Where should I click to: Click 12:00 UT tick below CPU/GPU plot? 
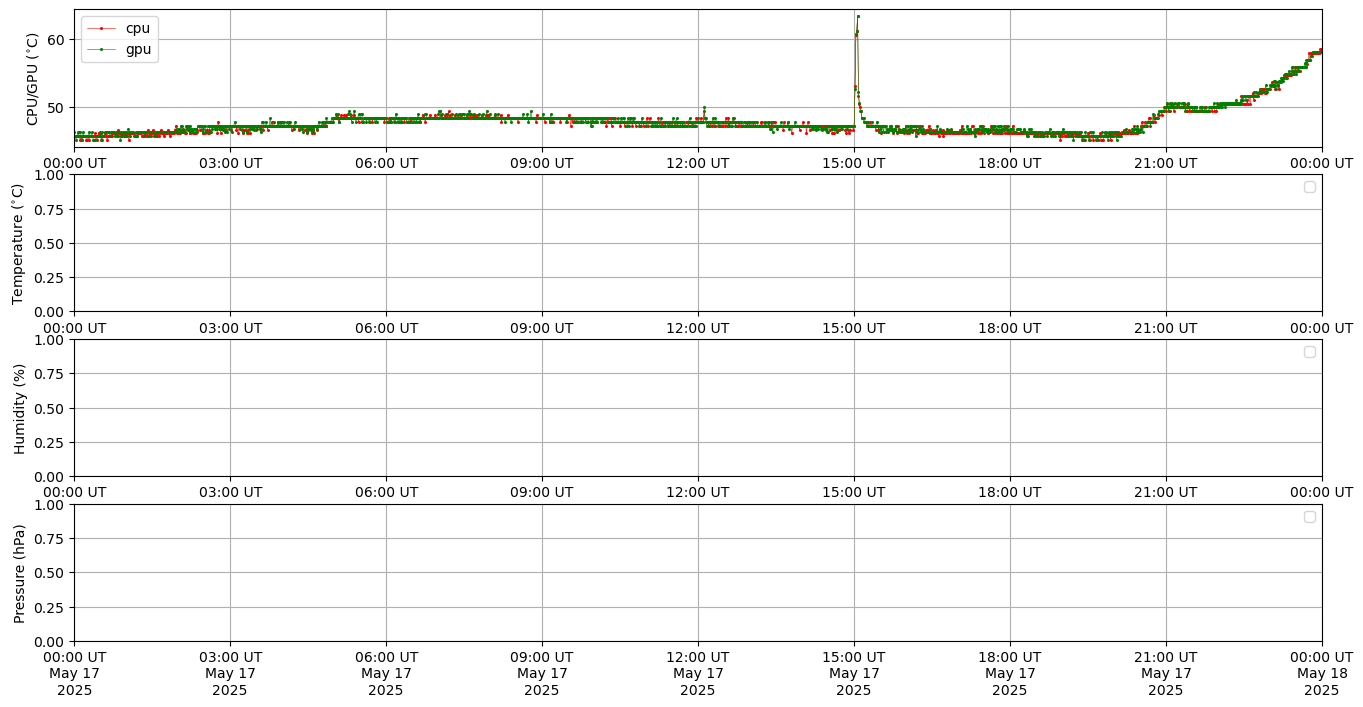[x=698, y=163]
